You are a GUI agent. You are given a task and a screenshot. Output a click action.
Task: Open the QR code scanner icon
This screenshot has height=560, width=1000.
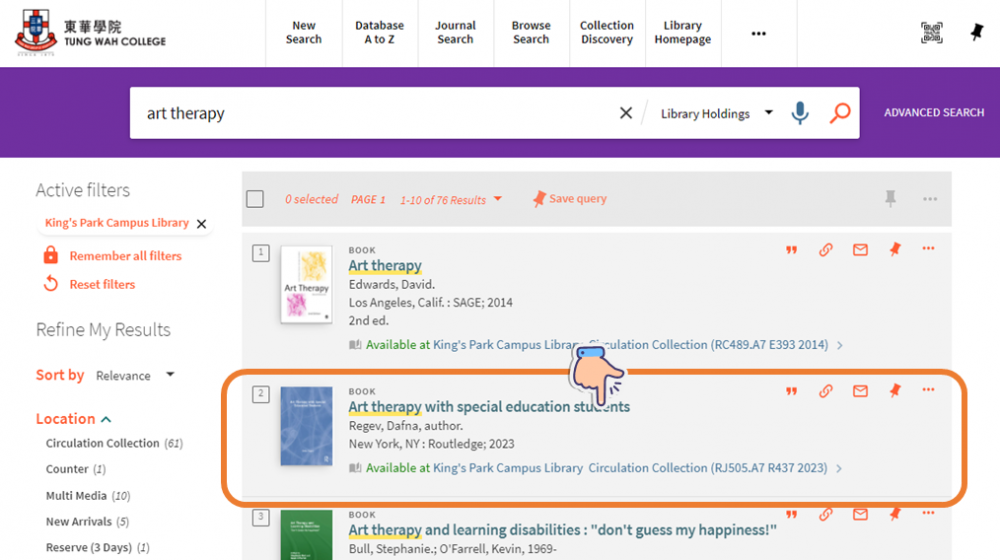[x=931, y=33]
